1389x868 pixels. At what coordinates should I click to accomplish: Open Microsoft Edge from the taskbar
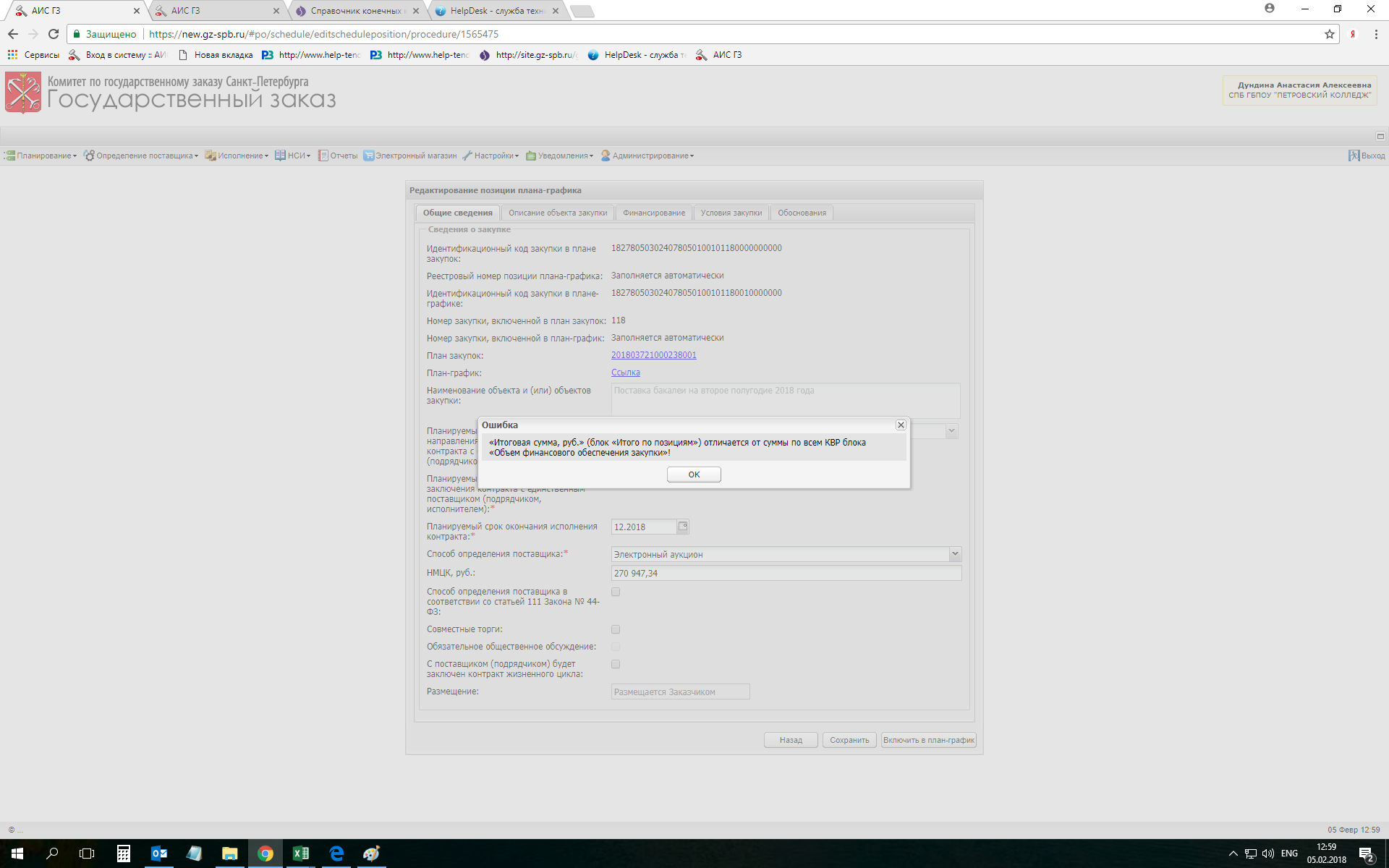(x=336, y=854)
